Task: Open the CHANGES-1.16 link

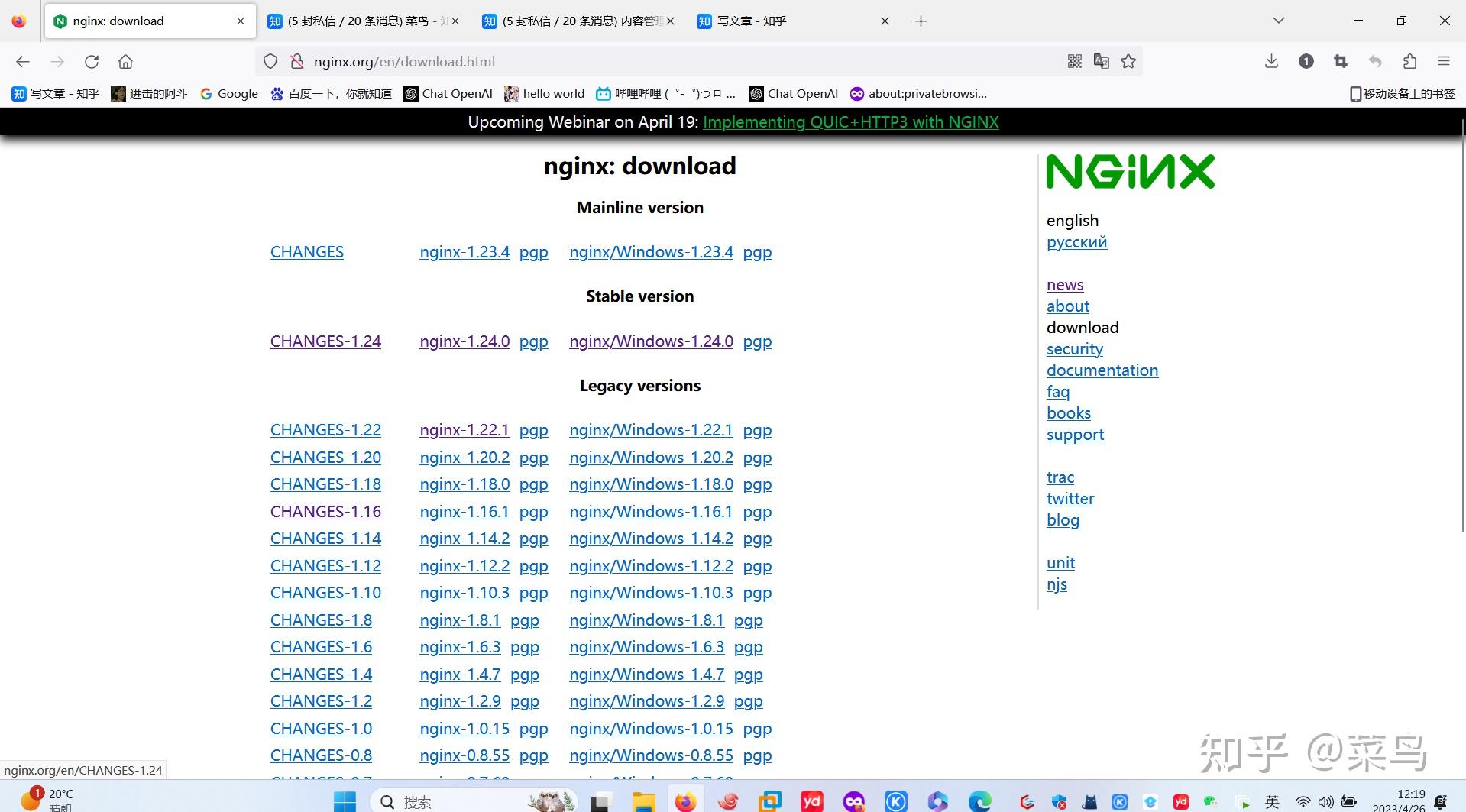Action: [x=325, y=512]
